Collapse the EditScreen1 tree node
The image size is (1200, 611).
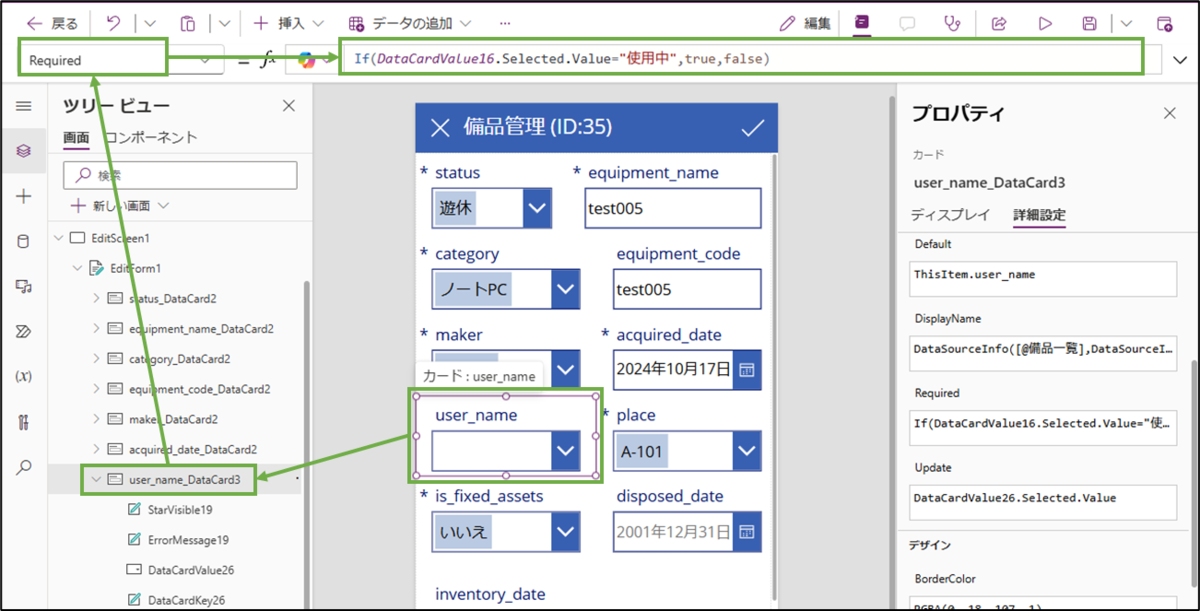(57, 239)
